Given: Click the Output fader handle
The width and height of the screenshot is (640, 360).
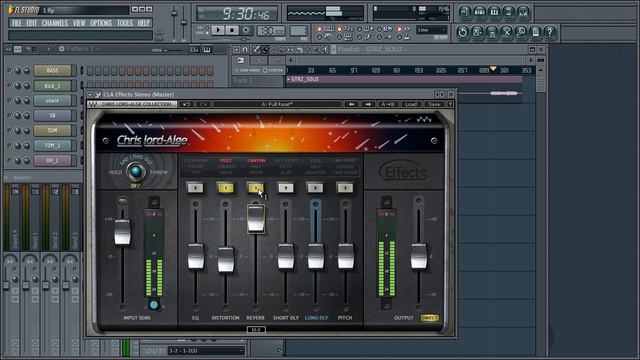Looking at the screenshot, I should pos(419,256).
